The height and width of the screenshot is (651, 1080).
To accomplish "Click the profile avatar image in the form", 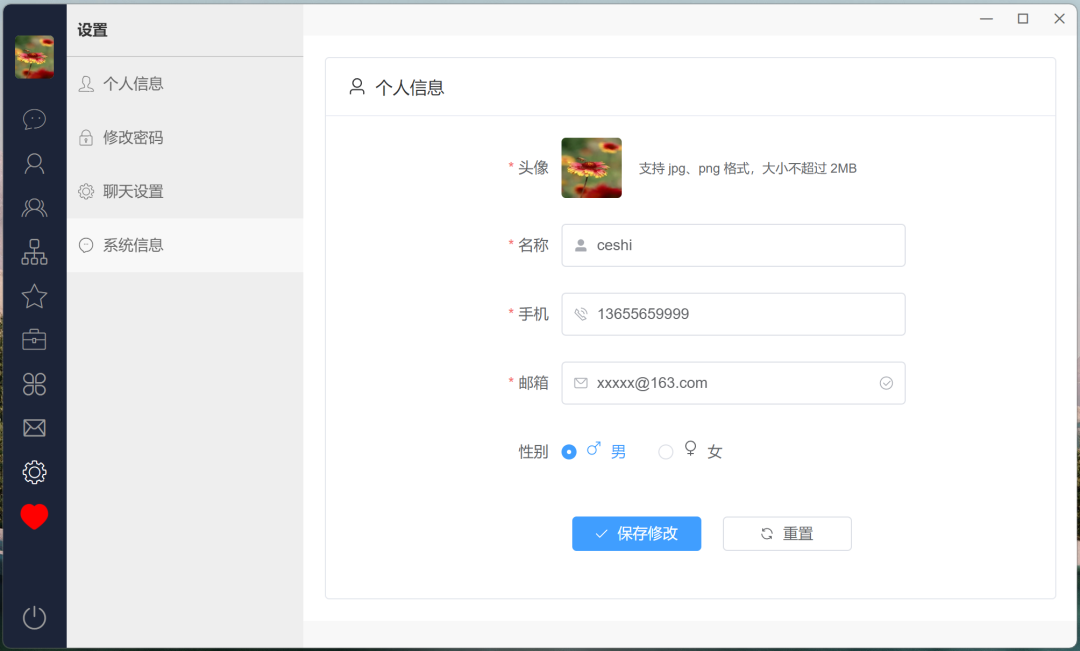I will pyautogui.click(x=591, y=168).
